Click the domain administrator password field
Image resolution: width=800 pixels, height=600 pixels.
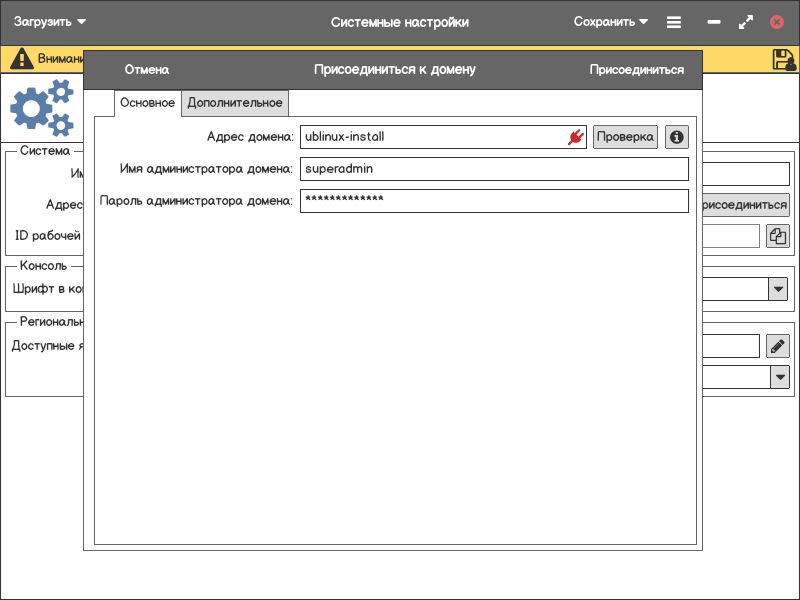point(495,201)
